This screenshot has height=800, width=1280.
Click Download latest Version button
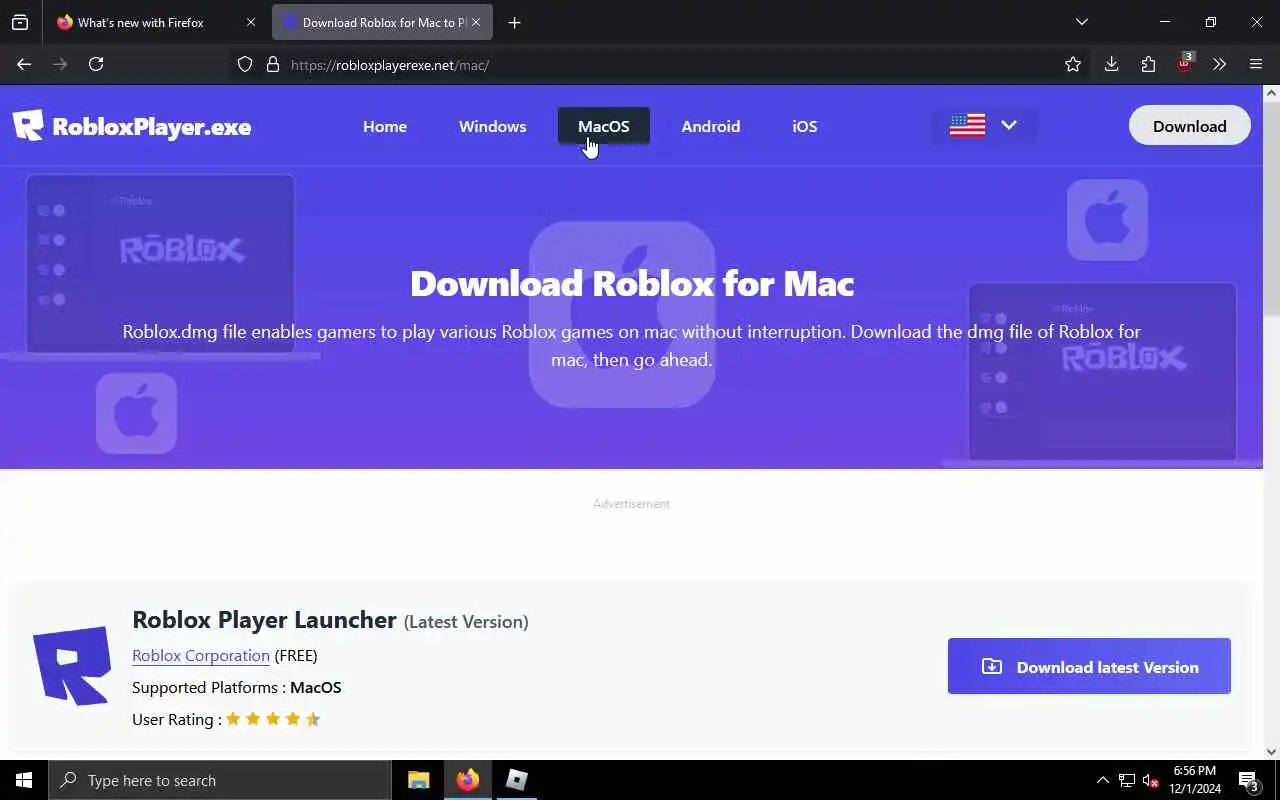click(1089, 666)
